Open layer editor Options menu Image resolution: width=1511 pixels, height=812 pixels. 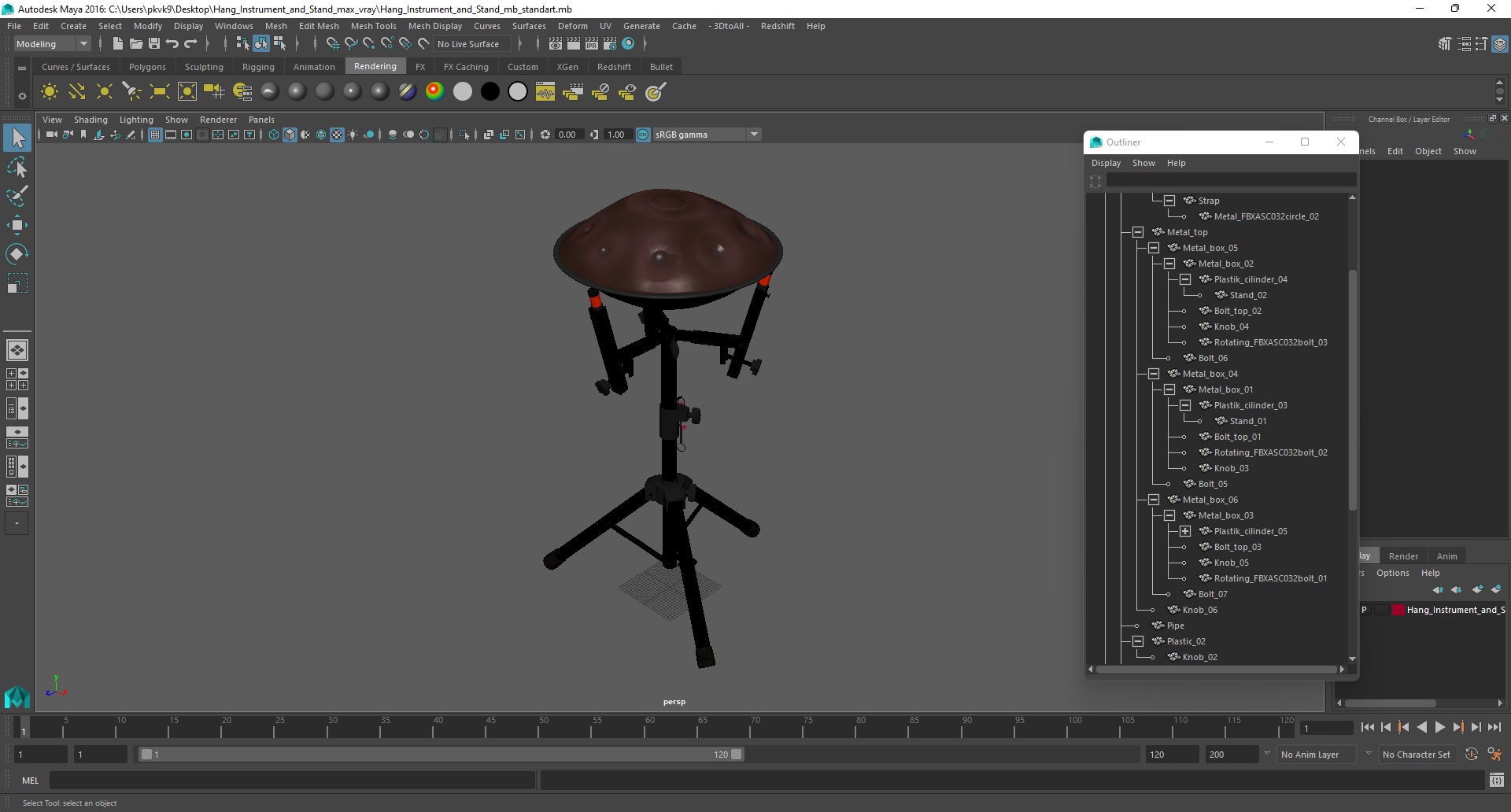point(1392,573)
